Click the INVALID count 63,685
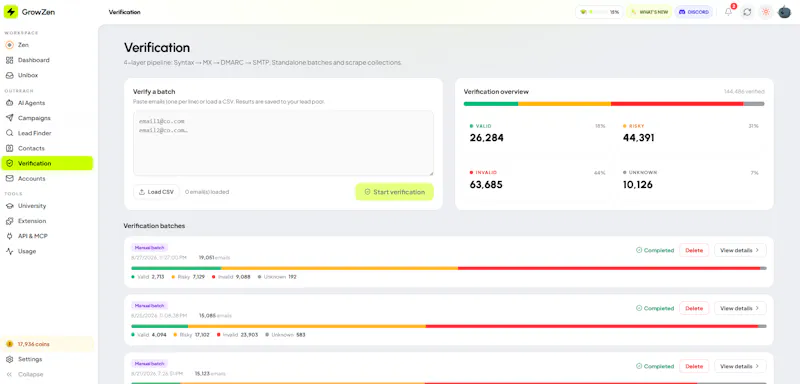Image resolution: width=800 pixels, height=384 pixels. pyautogui.click(x=486, y=185)
